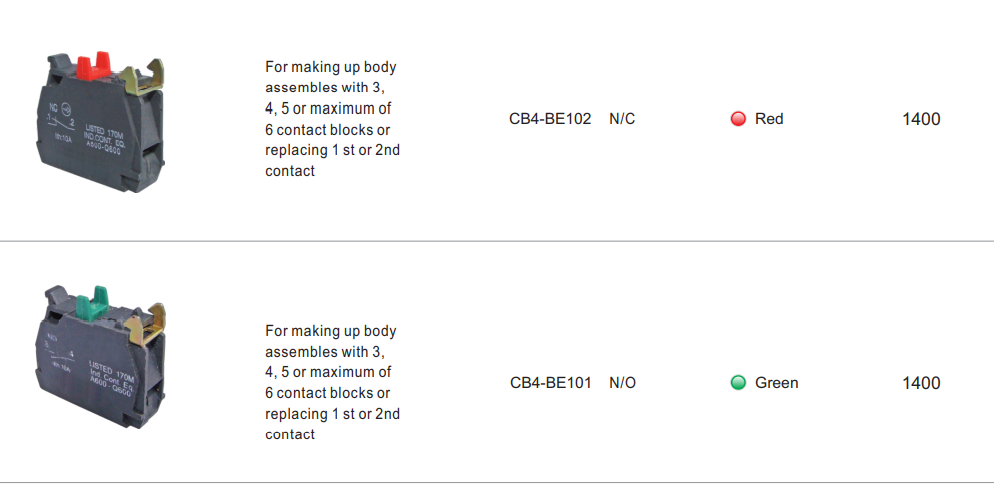This screenshot has width=994, height=492.
Task: Click the description text beside CB4-BE102
Action: [x=332, y=119]
